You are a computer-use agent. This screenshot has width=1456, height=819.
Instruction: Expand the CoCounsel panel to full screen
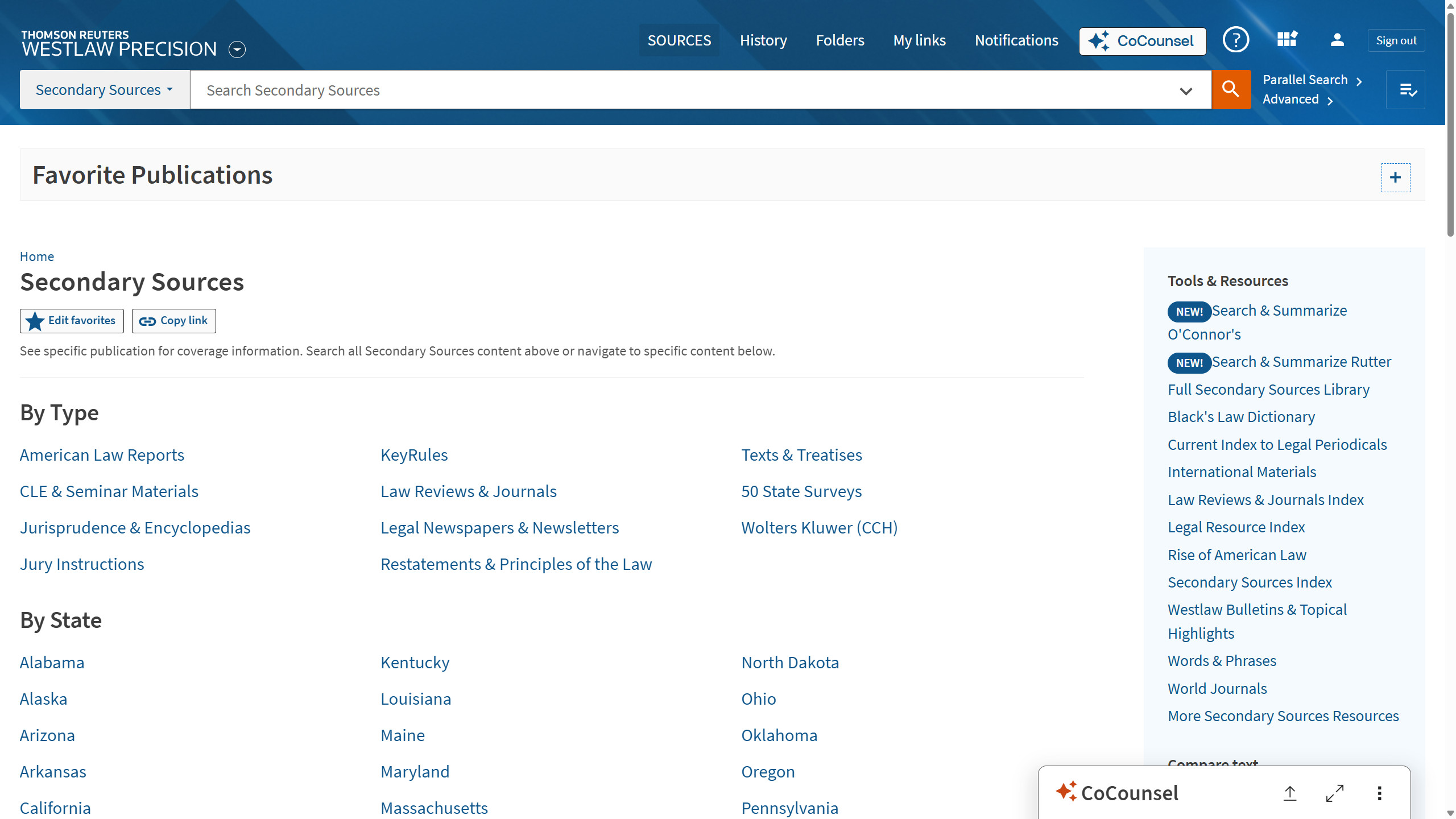coord(1335,792)
